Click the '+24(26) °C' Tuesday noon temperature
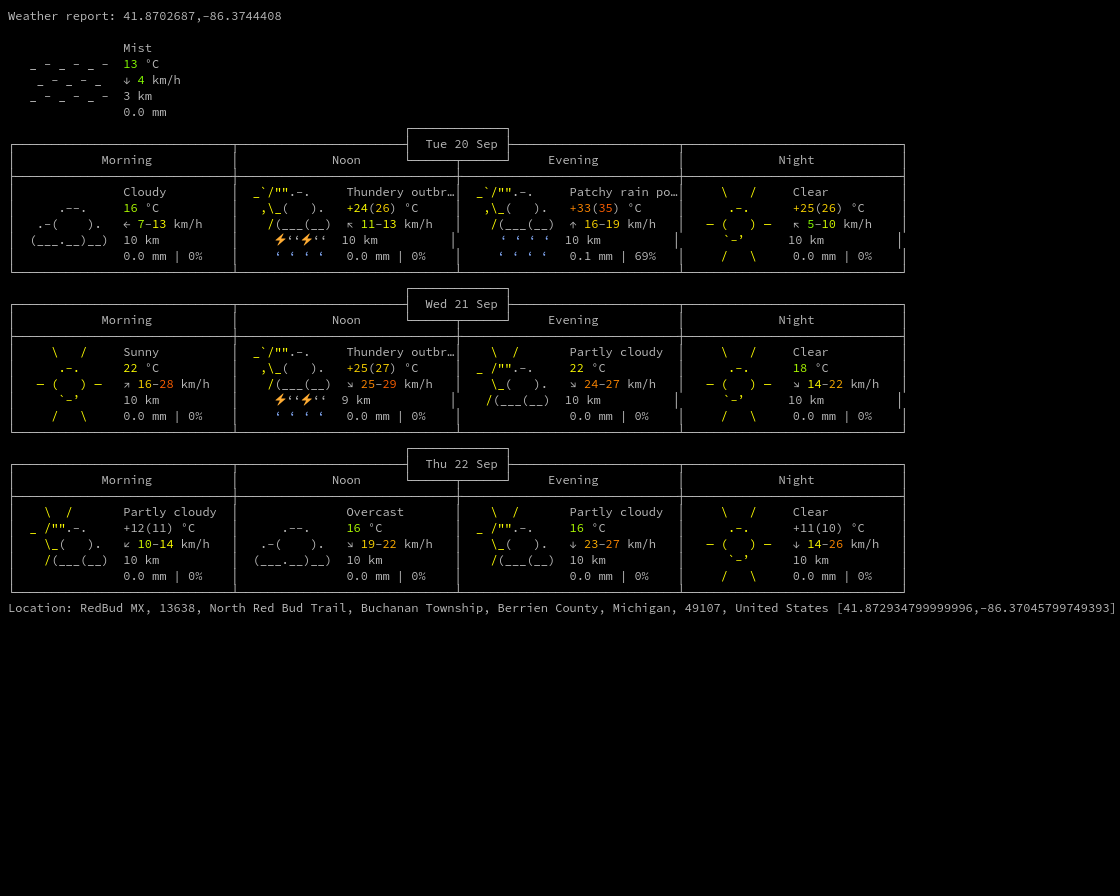1120x896 pixels. [382, 209]
